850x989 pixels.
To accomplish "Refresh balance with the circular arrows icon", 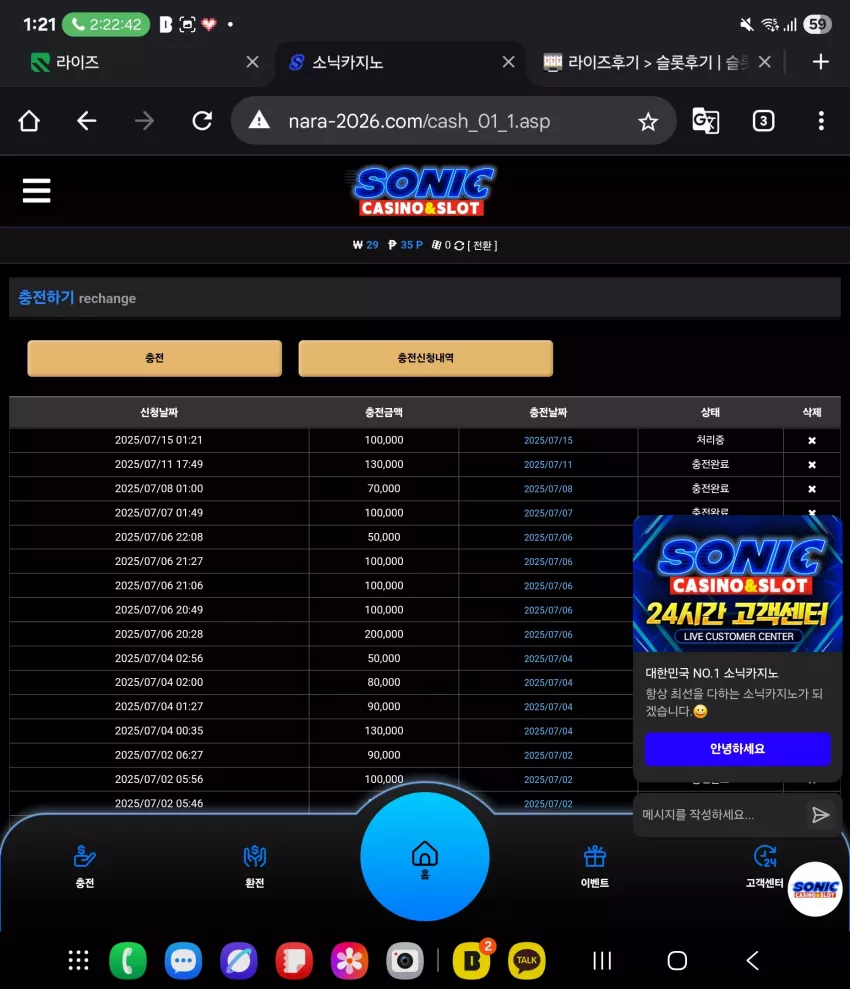I will click(459, 245).
